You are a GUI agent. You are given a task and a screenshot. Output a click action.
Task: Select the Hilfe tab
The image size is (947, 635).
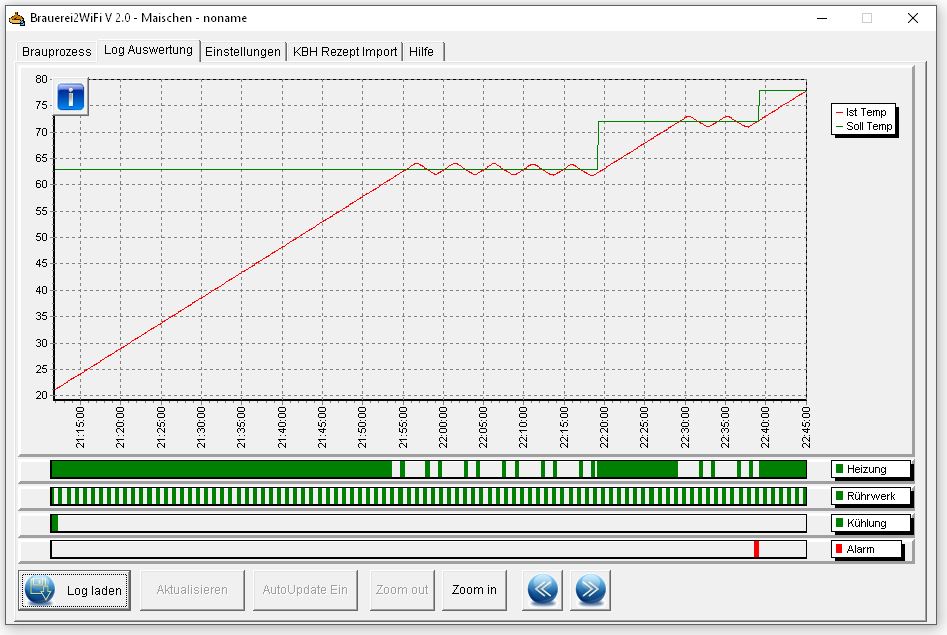click(x=421, y=51)
